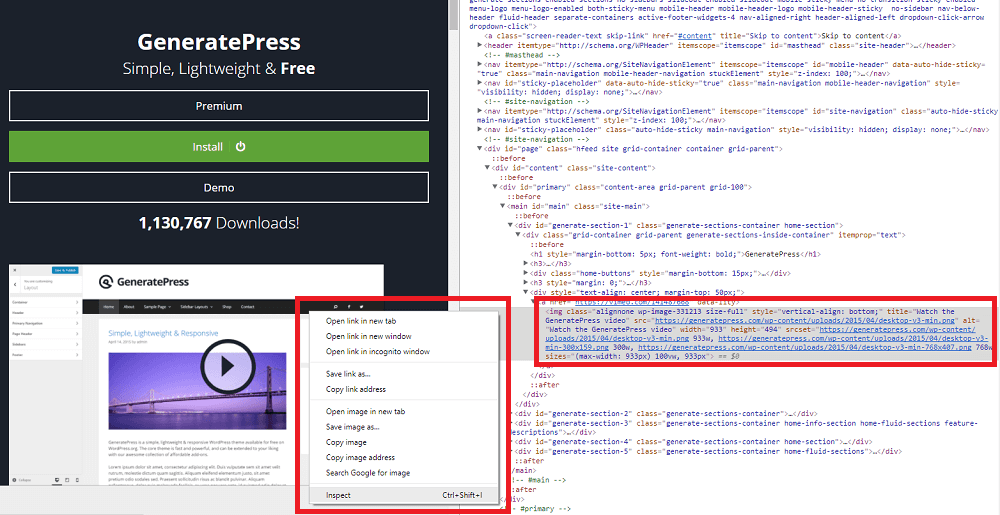Collapse the text-align center div node
The width and height of the screenshot is (1000, 515).
526,293
